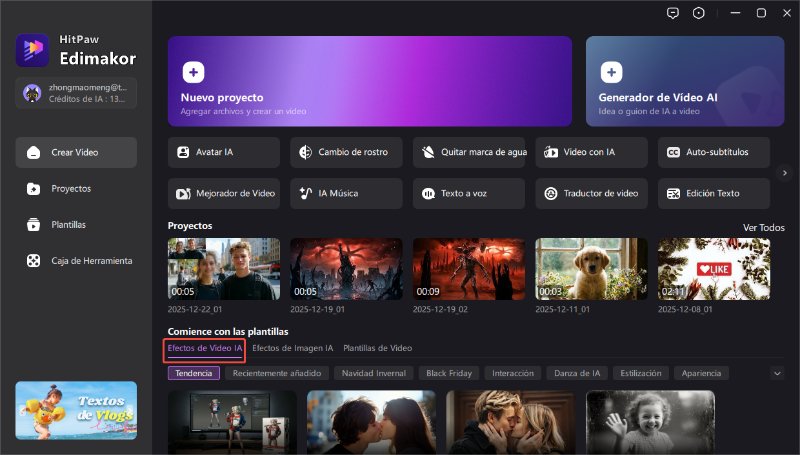Open the user account avatar
The image size is (800, 455).
pyautogui.click(x=32, y=93)
